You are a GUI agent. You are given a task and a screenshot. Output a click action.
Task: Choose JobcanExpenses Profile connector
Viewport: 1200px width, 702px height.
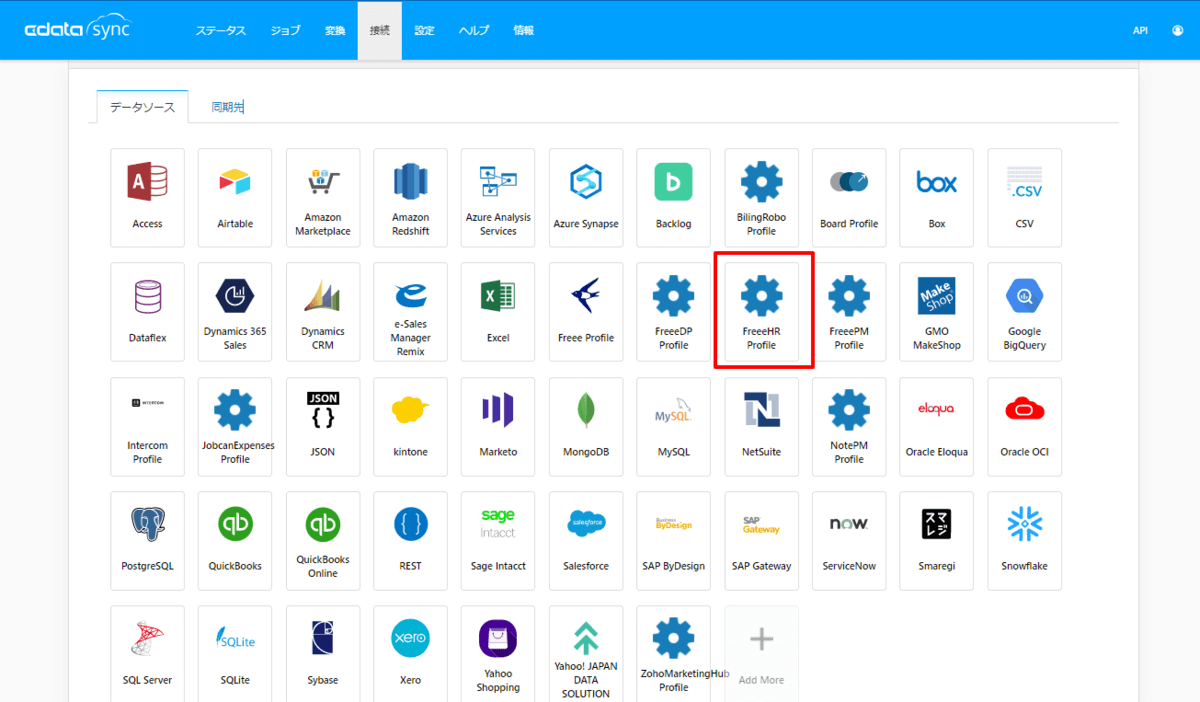(x=235, y=426)
